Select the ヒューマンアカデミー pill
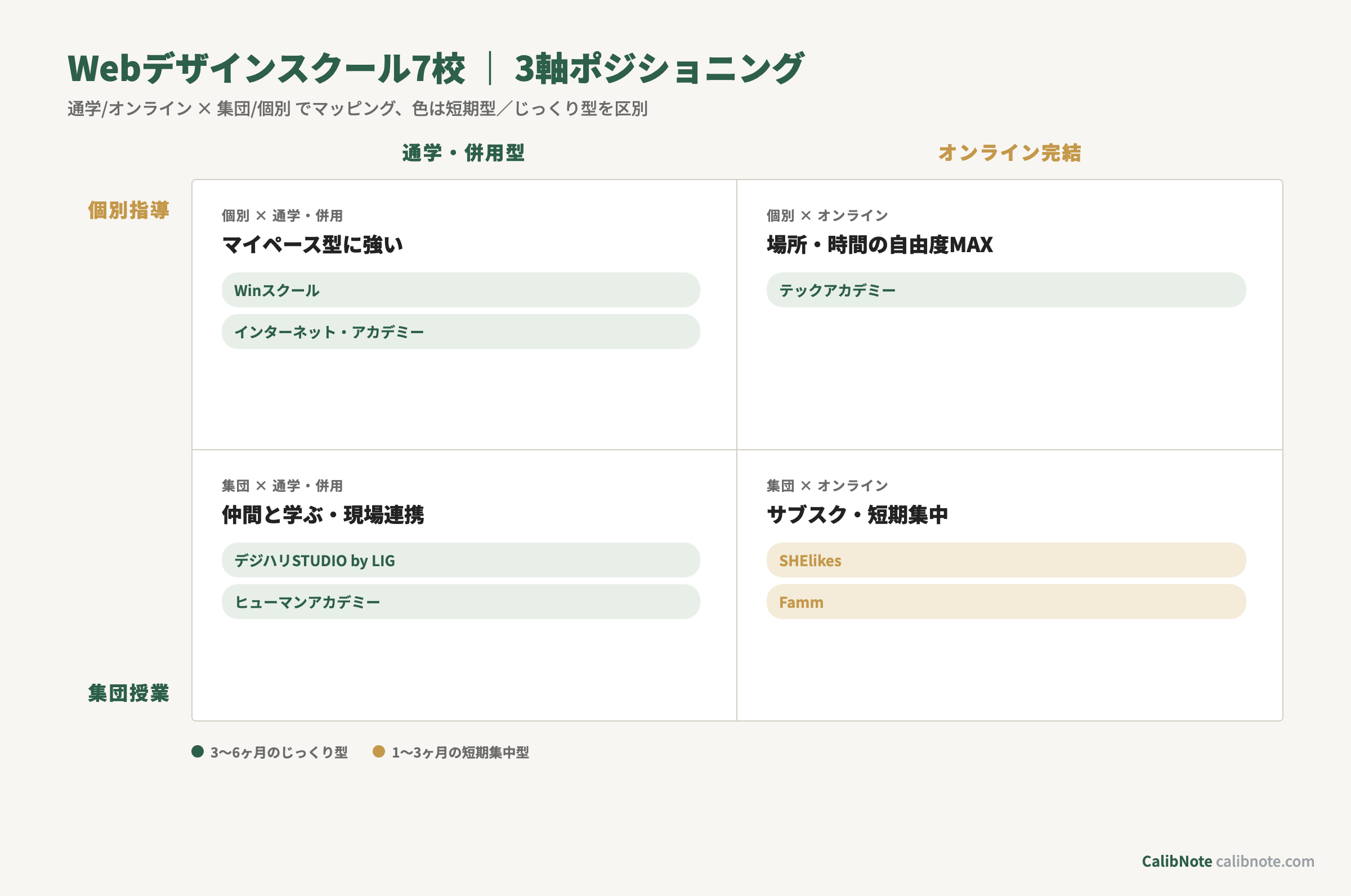This screenshot has height=896, width=1351. point(460,602)
